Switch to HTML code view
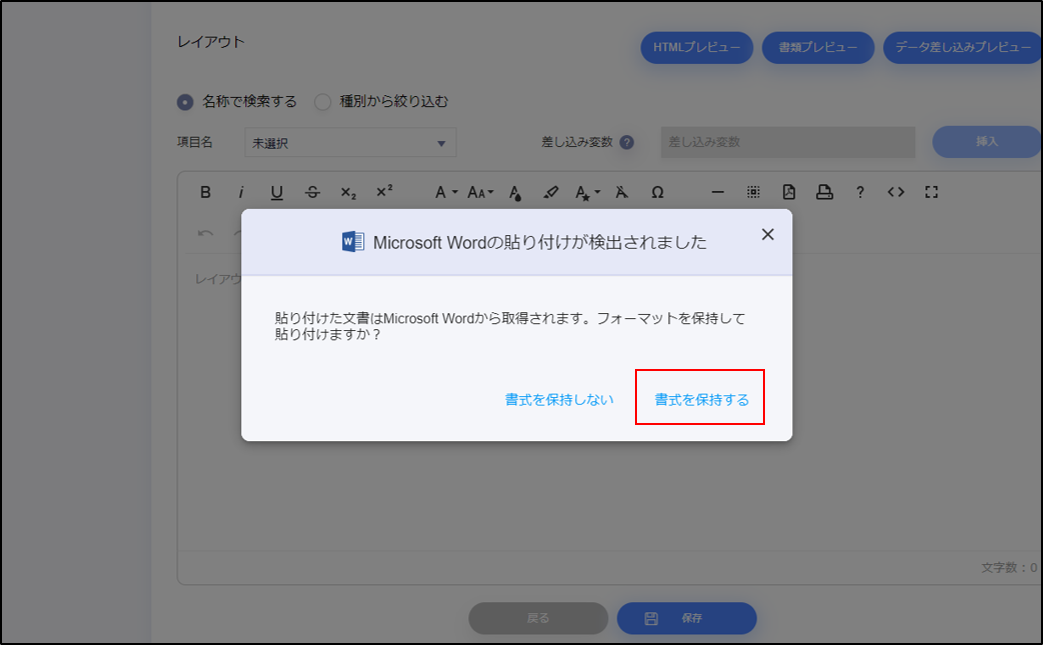The width and height of the screenshot is (1043, 645). click(x=895, y=192)
